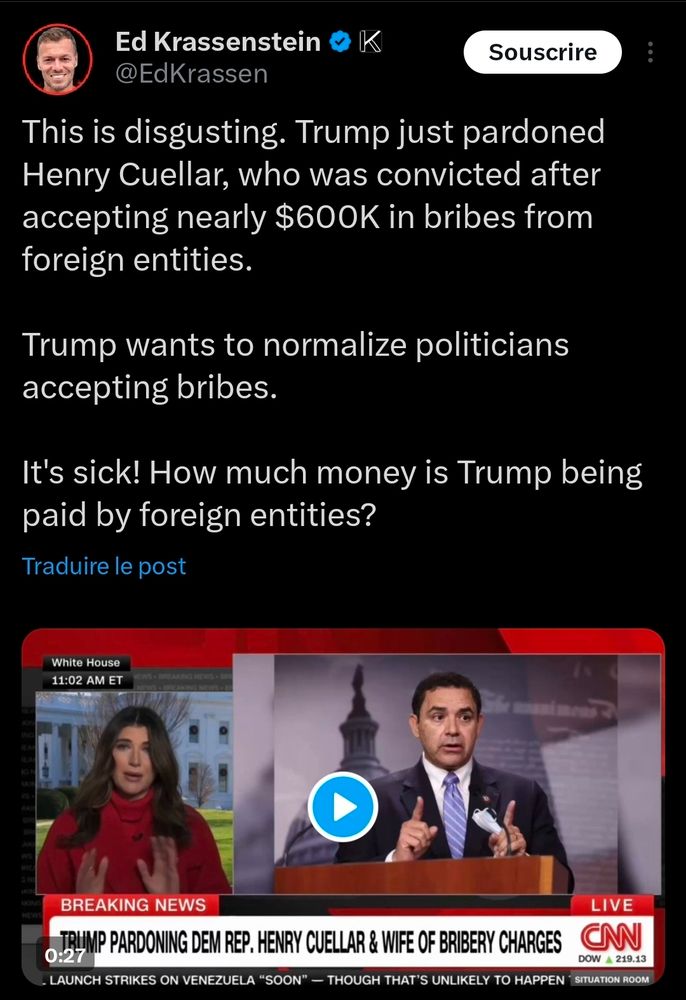Click the White House reporter inset

click(x=134, y=792)
